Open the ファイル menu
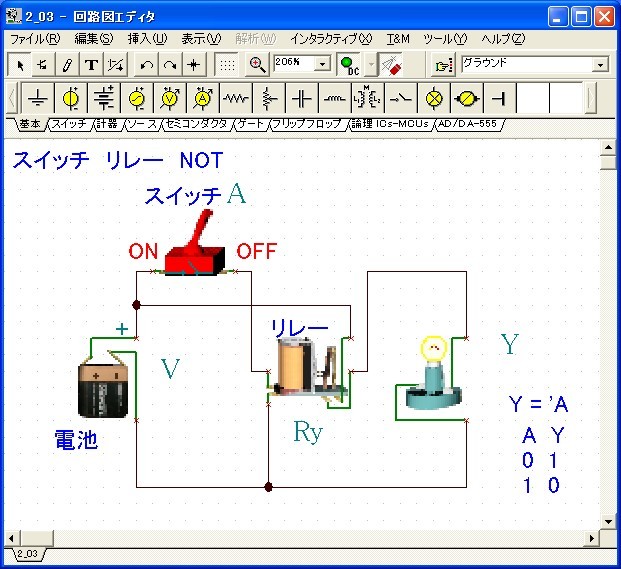This screenshot has width=621, height=569. pos(34,38)
